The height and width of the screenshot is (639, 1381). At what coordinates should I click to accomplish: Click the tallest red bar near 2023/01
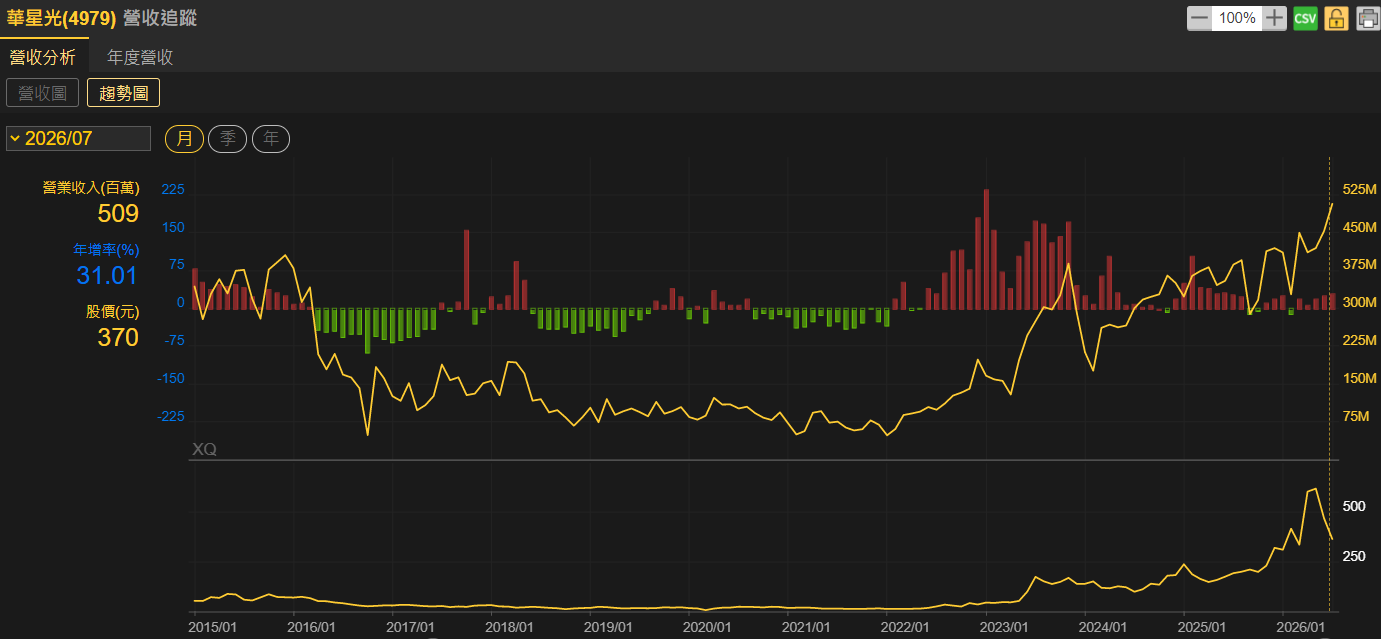click(x=986, y=249)
